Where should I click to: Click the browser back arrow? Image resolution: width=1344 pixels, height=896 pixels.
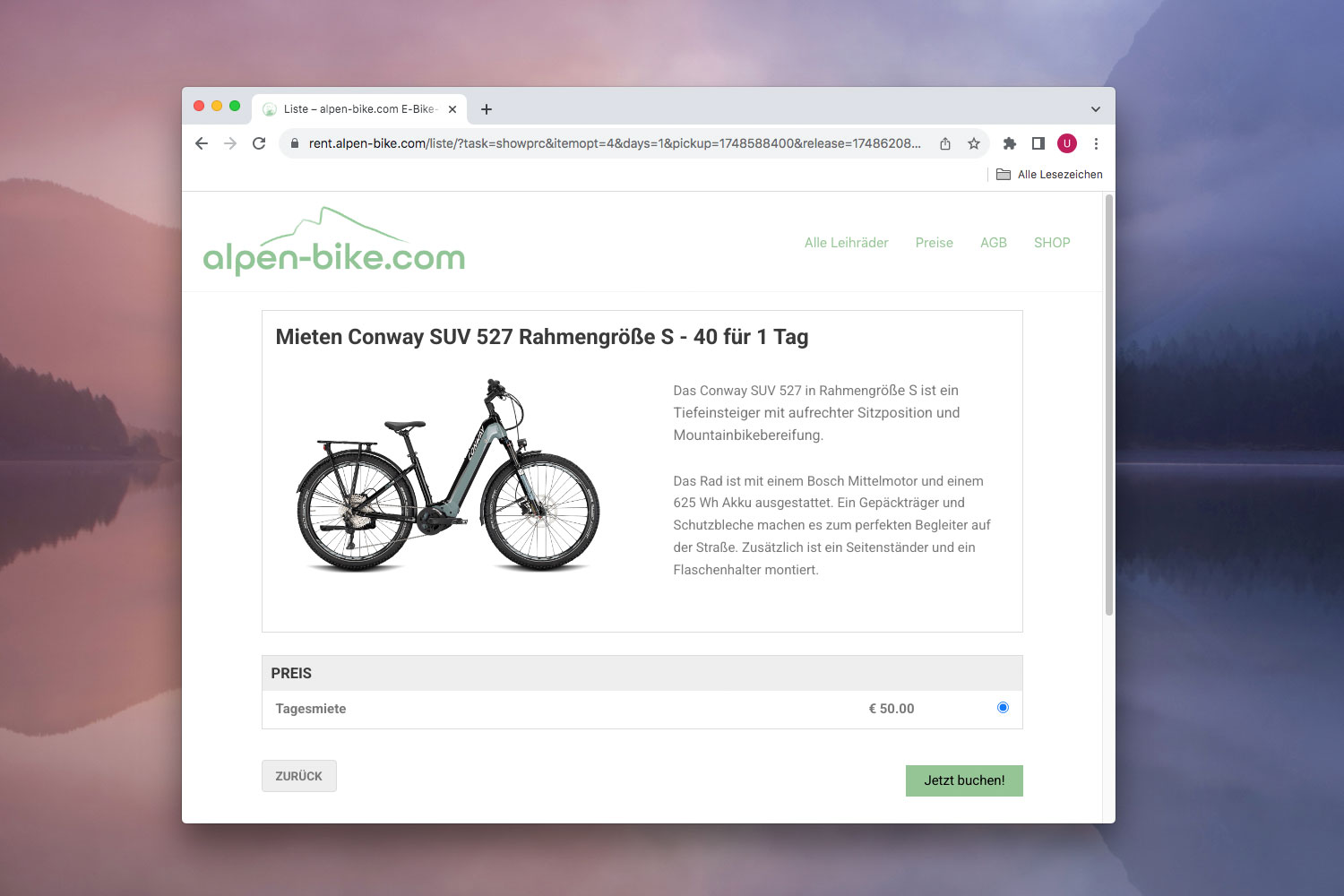tap(202, 143)
